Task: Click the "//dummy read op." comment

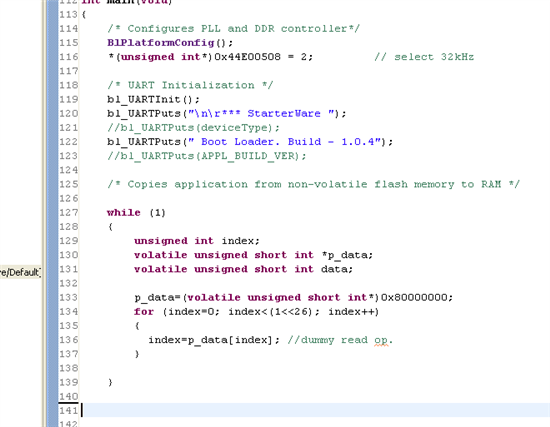Action: tap(340, 340)
